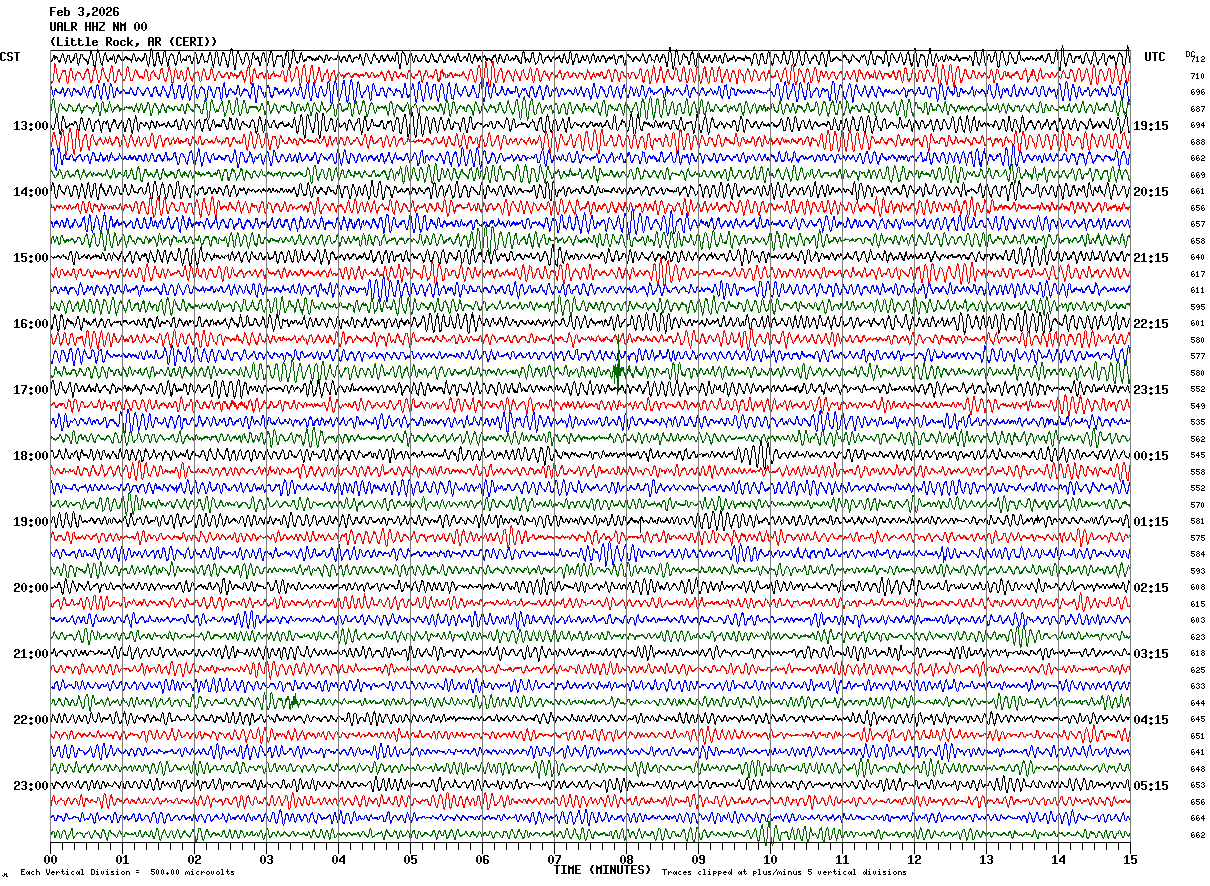Click the 23:15 UTC time label

(1151, 390)
